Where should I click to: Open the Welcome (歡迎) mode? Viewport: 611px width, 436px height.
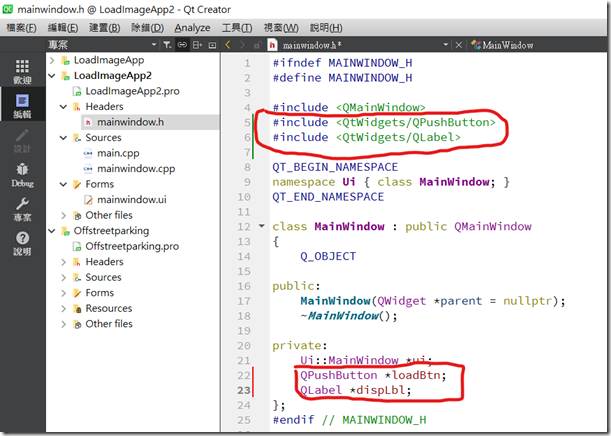point(22,71)
